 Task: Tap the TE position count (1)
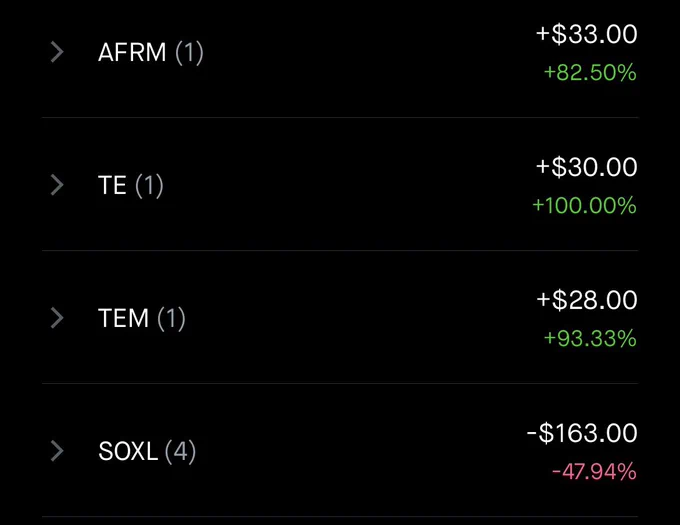[149, 186]
